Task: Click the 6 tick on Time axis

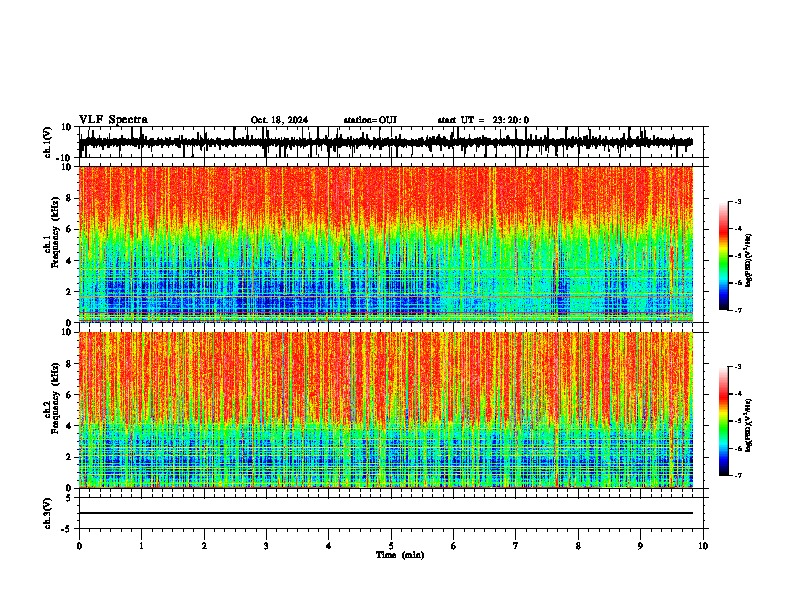Action: coord(453,546)
